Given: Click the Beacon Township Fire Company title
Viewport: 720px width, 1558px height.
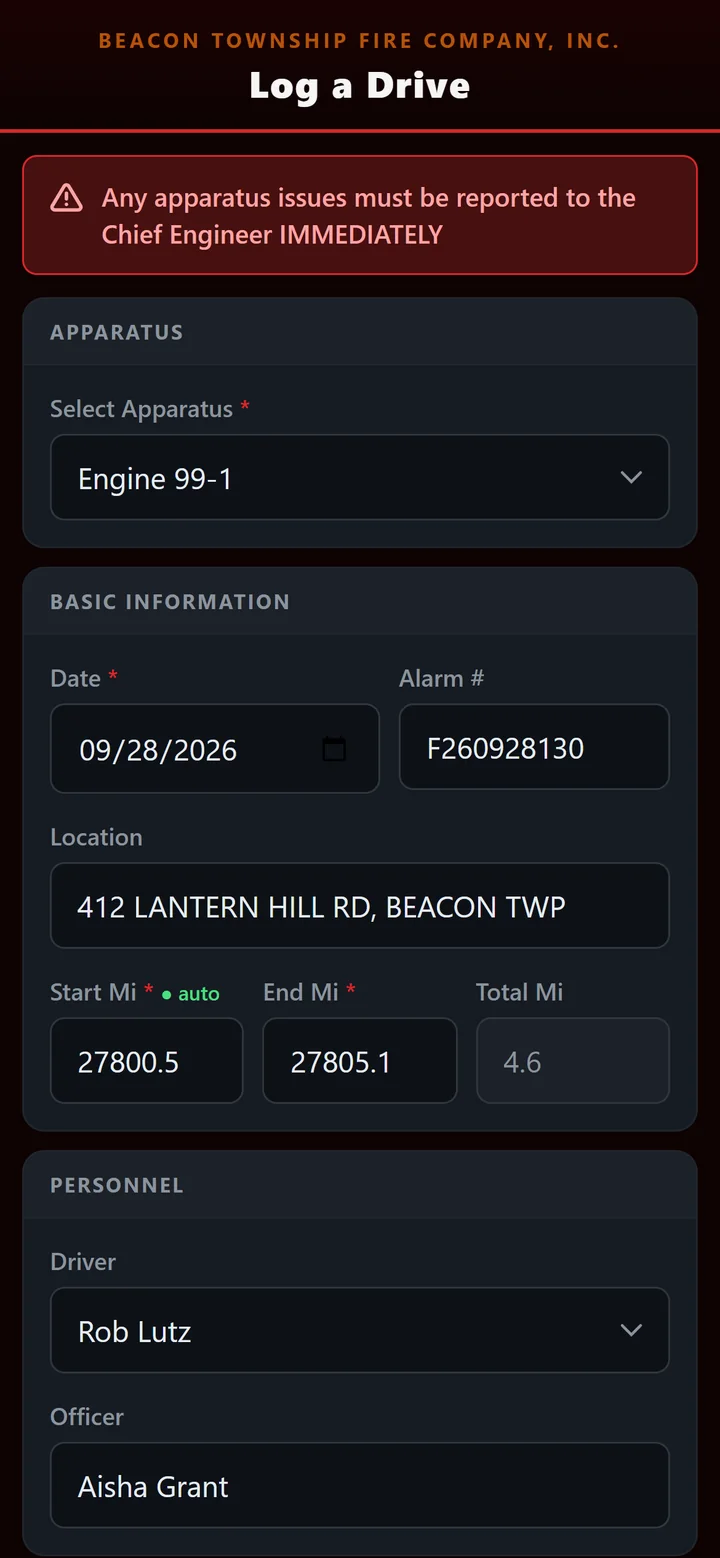Looking at the screenshot, I should [360, 41].
